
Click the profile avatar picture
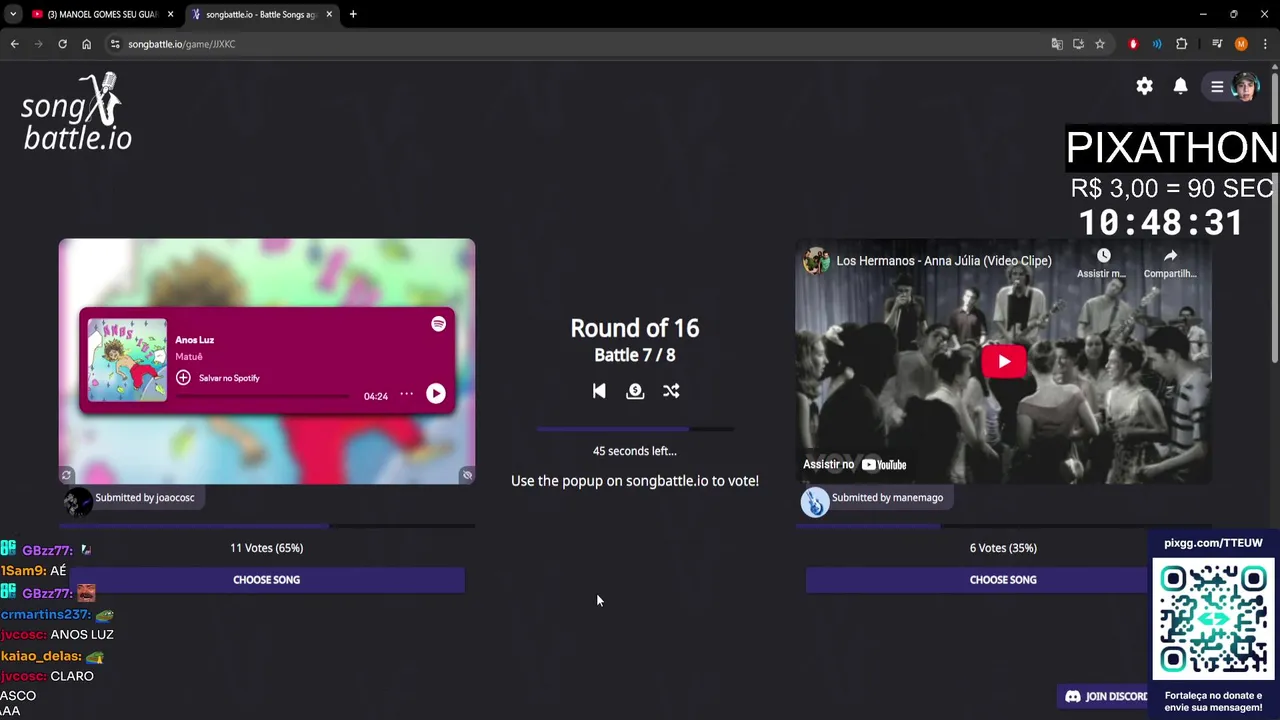(1244, 86)
